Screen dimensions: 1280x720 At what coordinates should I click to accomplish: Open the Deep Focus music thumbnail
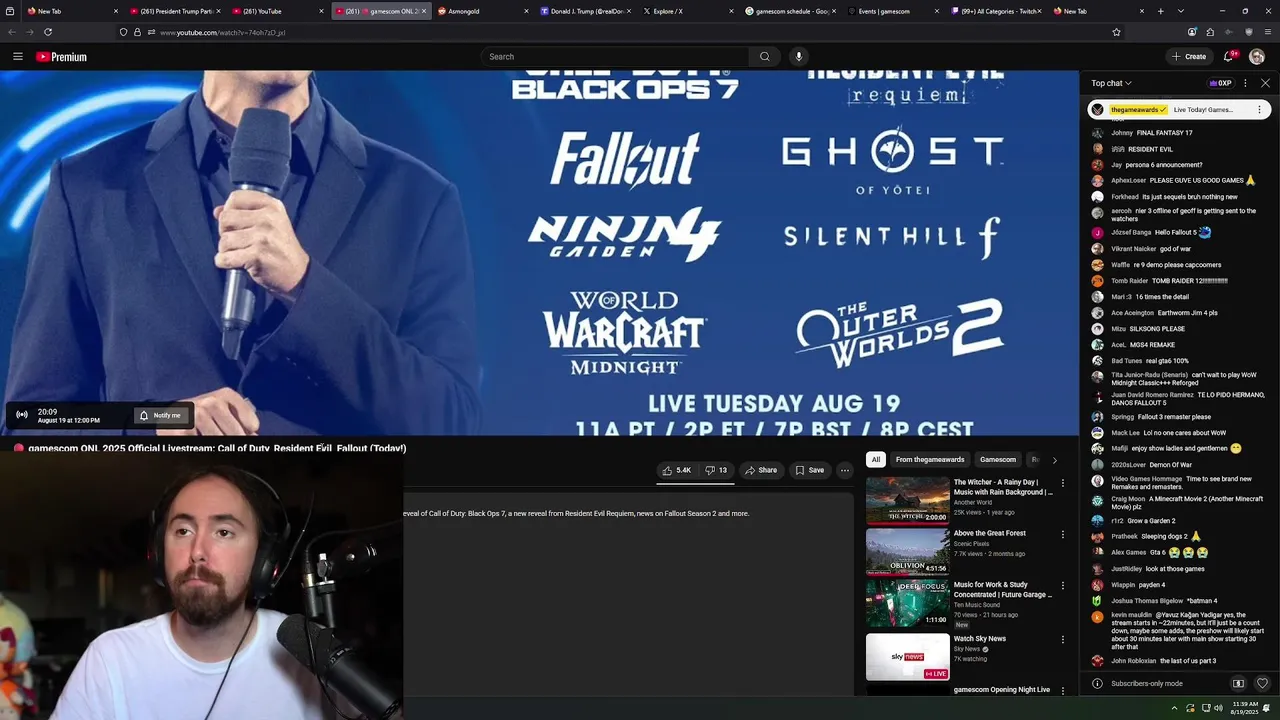pos(907,602)
